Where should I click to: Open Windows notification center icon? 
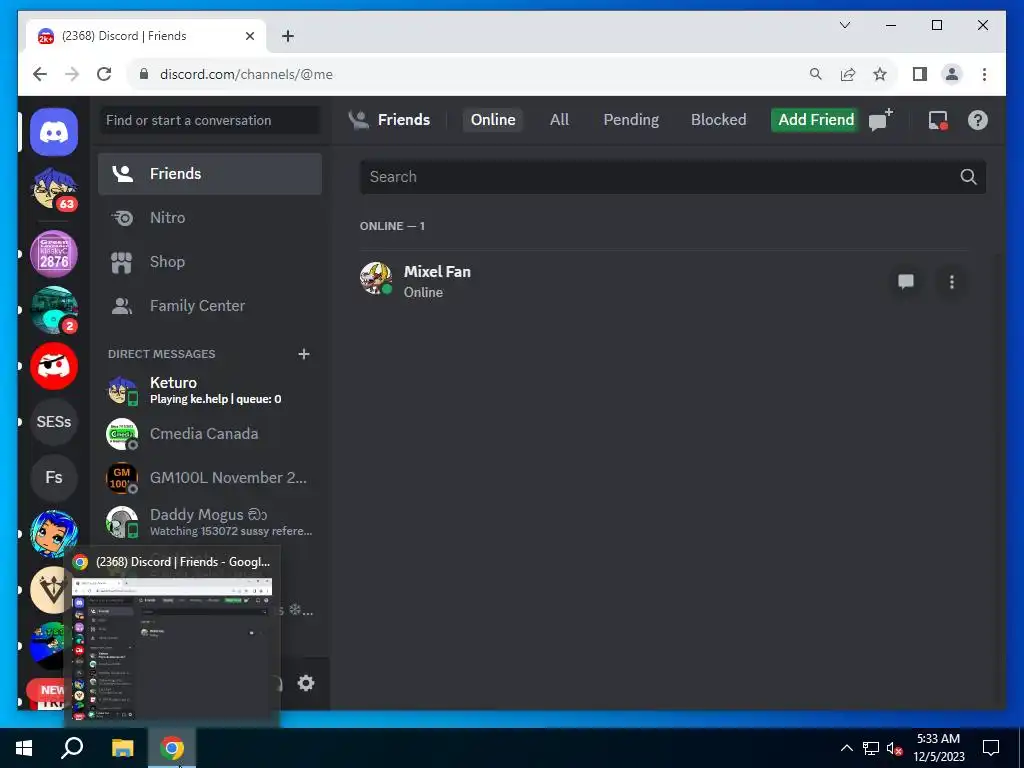click(x=991, y=748)
